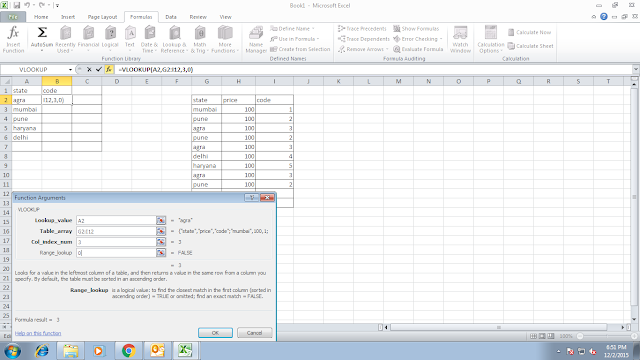Open Recently Used functions

coord(65,39)
